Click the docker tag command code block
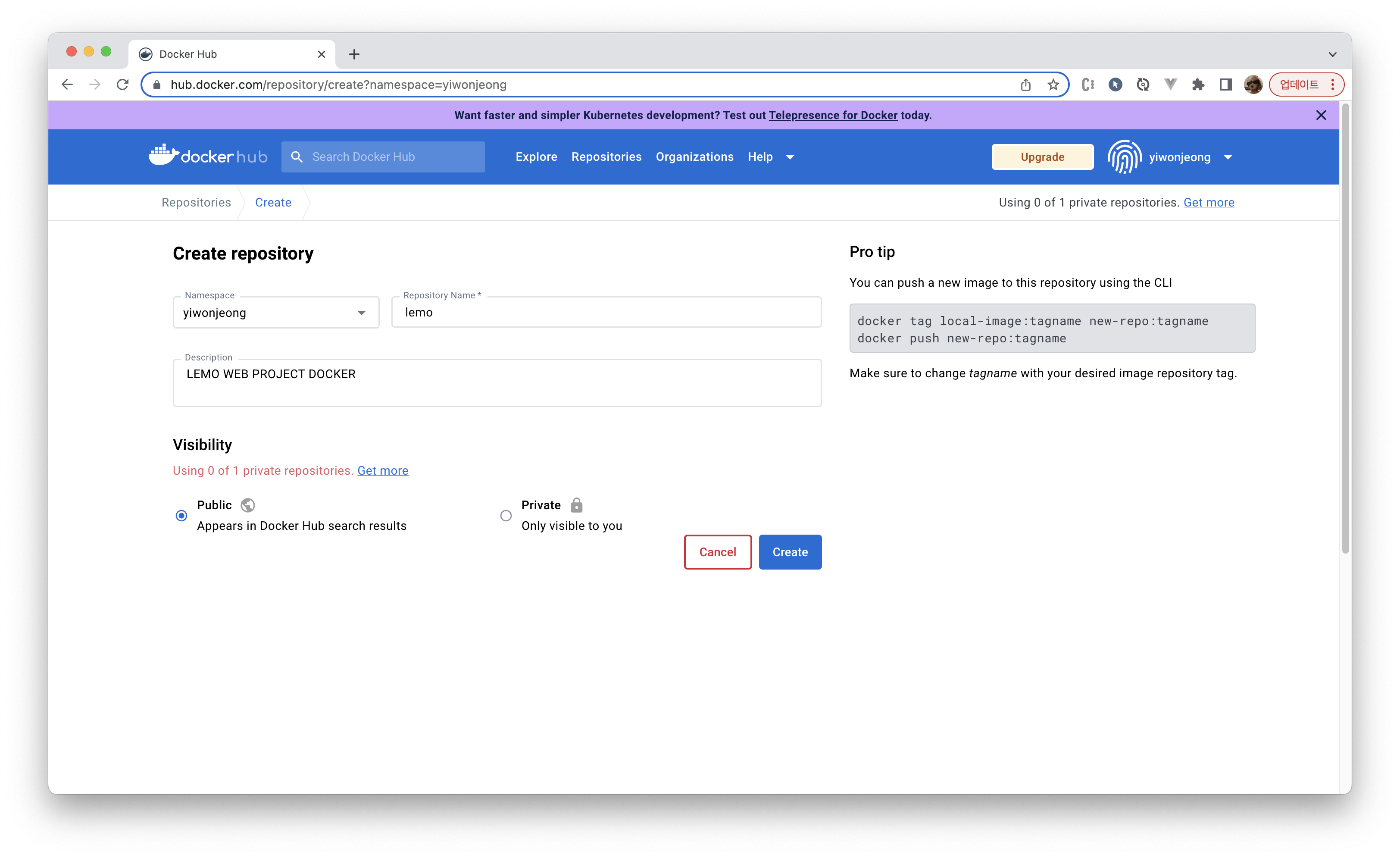Screen dimensions: 1400x858 (1052, 329)
